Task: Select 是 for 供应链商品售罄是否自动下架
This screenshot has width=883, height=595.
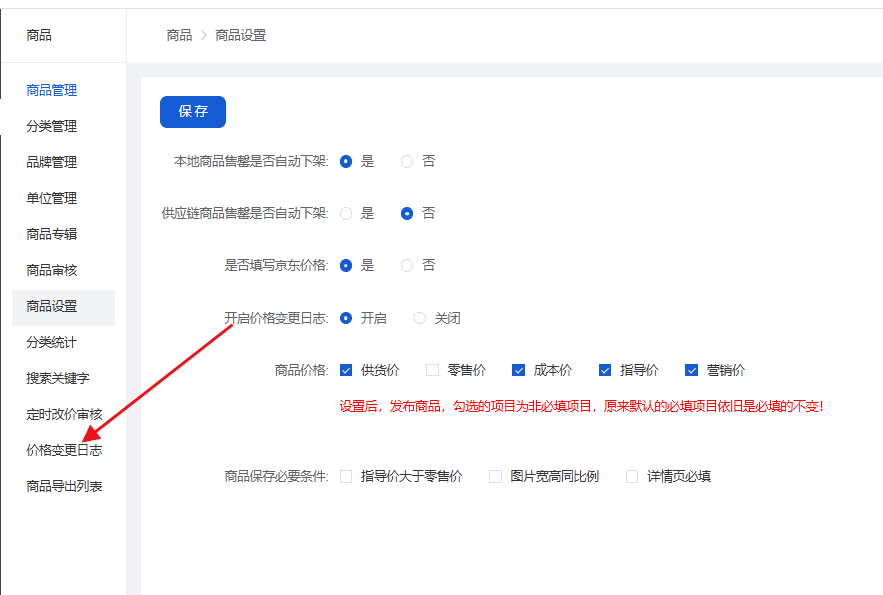Action: [346, 213]
